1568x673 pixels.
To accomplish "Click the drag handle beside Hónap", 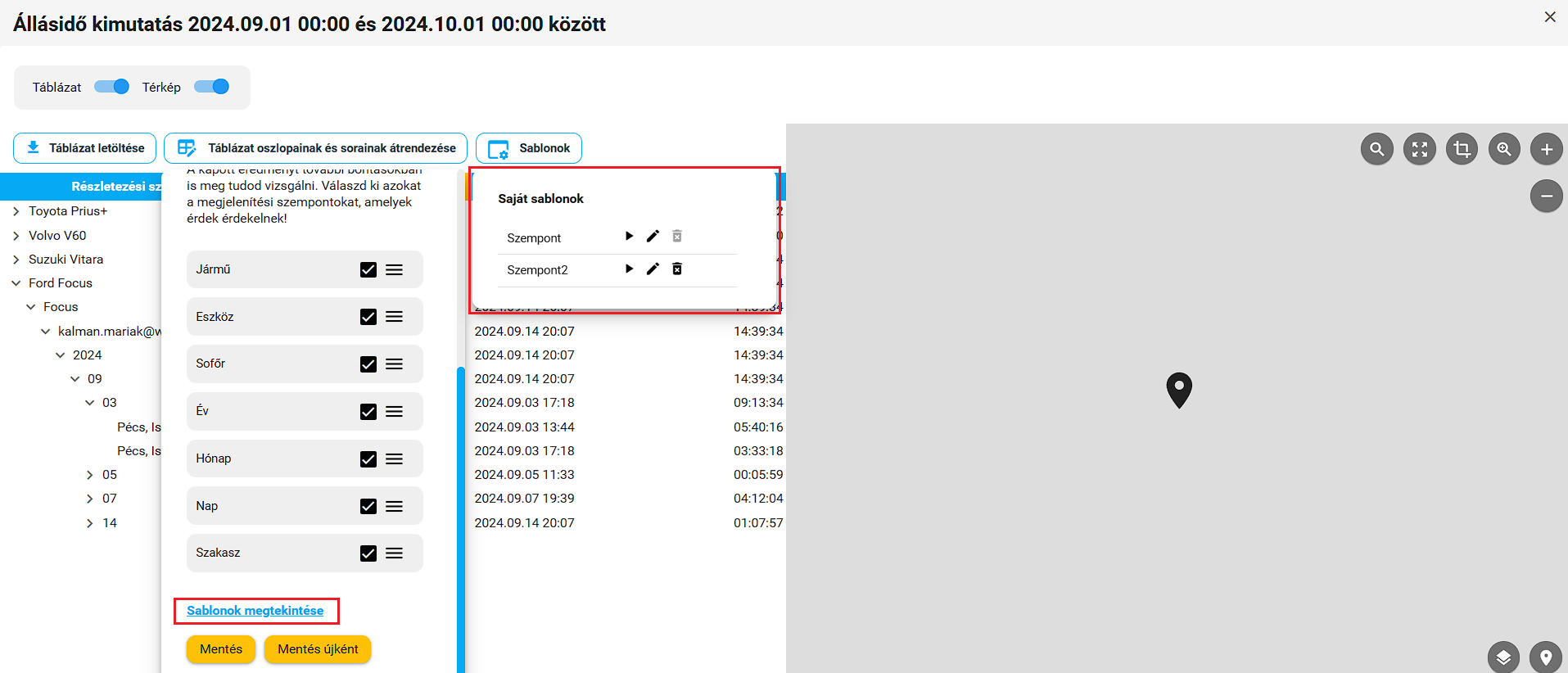I will point(395,459).
